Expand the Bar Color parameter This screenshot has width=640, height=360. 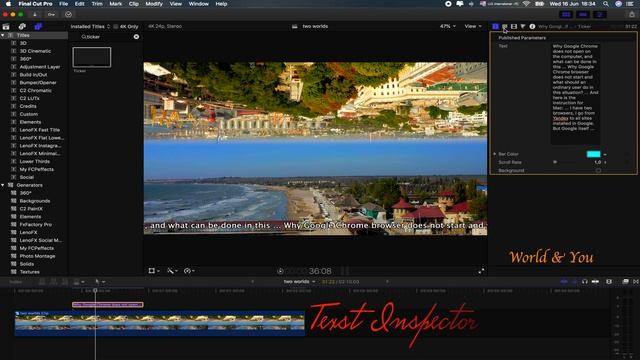click(495, 154)
